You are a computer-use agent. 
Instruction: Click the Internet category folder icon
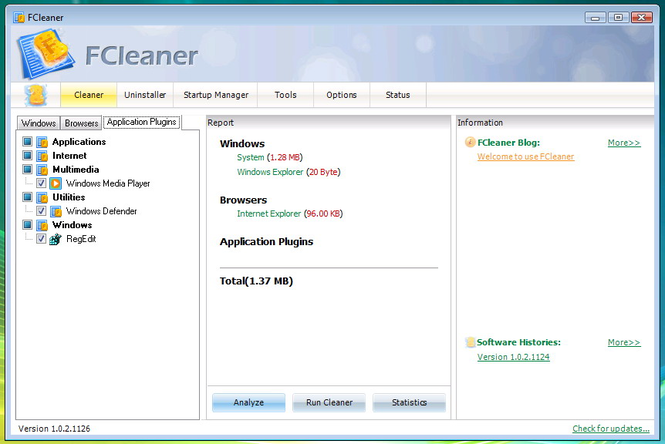42,156
